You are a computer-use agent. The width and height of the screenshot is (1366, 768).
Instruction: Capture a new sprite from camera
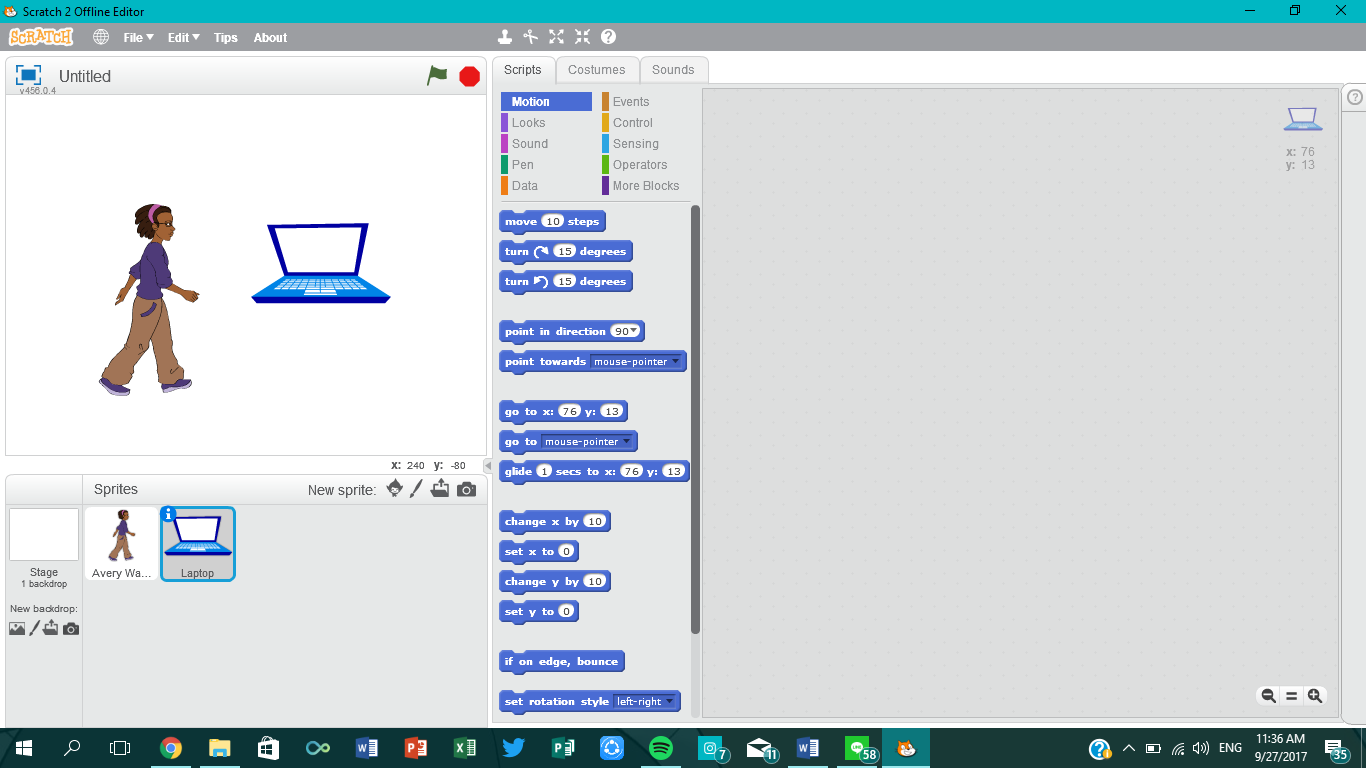(464, 489)
